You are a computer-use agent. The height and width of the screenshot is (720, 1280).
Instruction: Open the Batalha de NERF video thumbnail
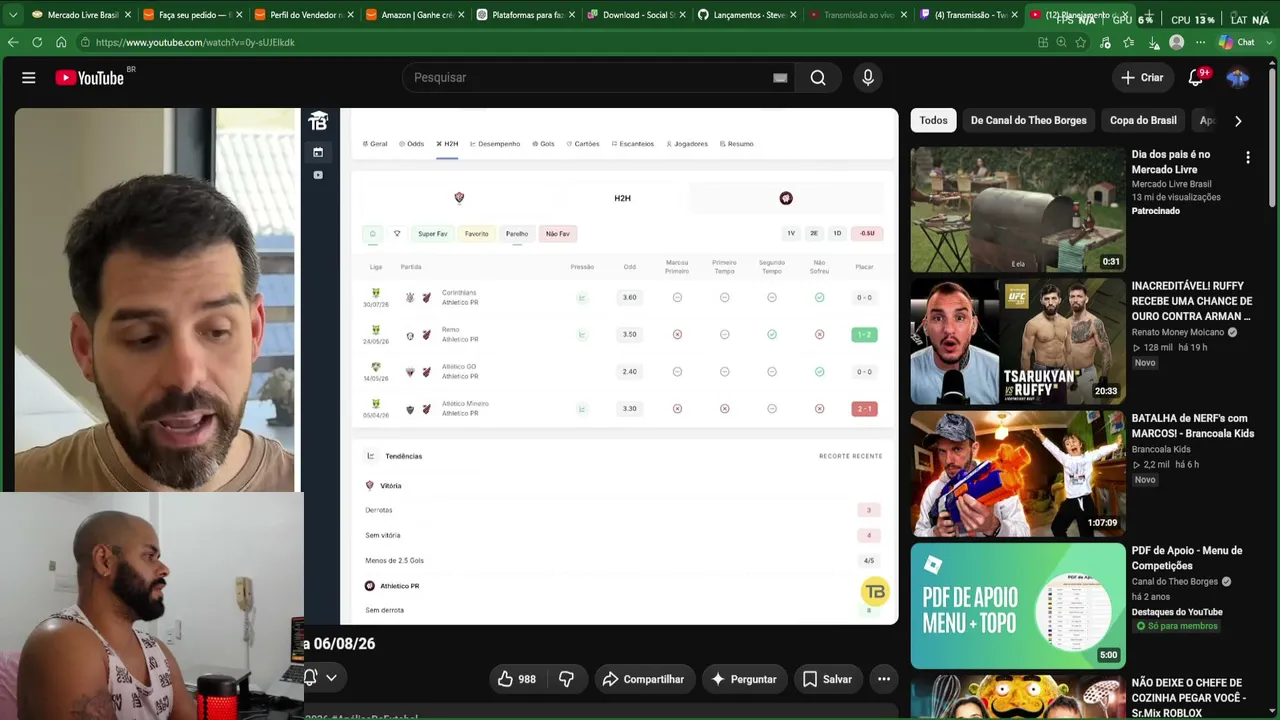click(x=1018, y=474)
